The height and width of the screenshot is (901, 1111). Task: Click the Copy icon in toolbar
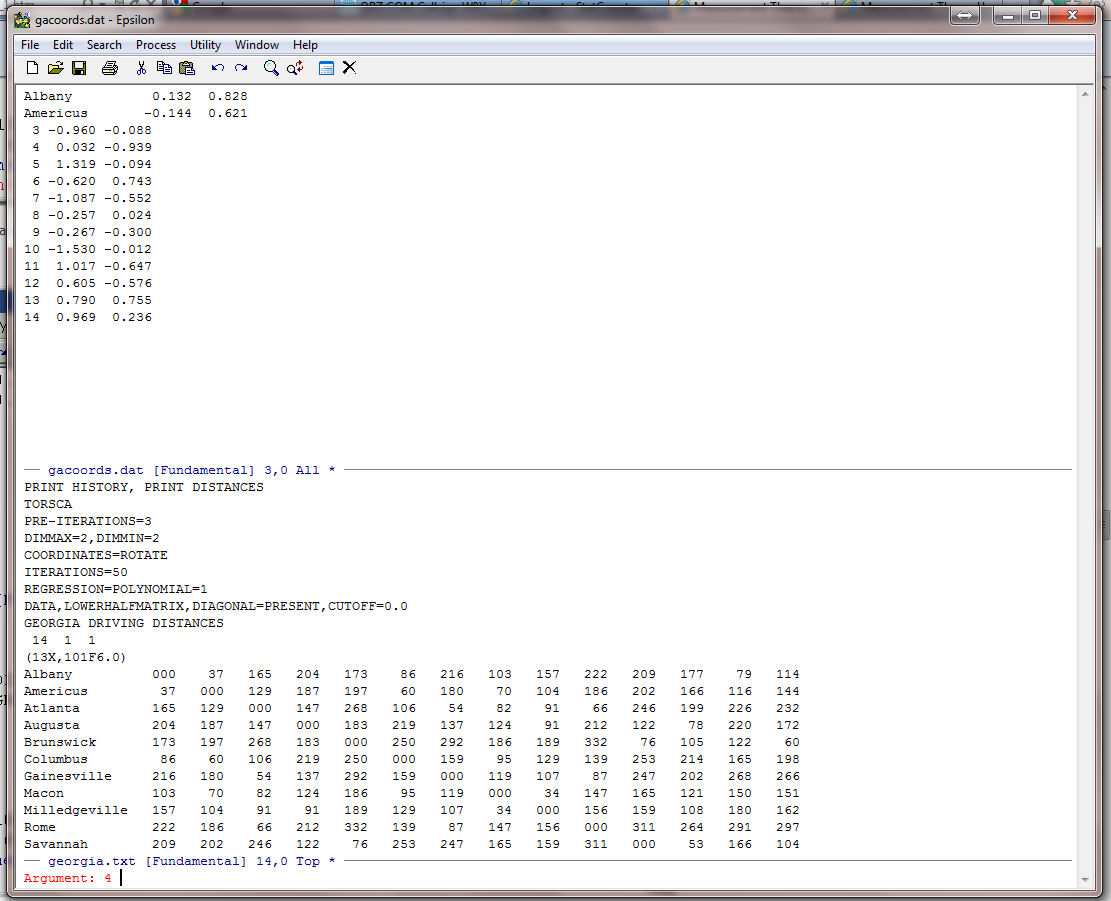pos(164,68)
